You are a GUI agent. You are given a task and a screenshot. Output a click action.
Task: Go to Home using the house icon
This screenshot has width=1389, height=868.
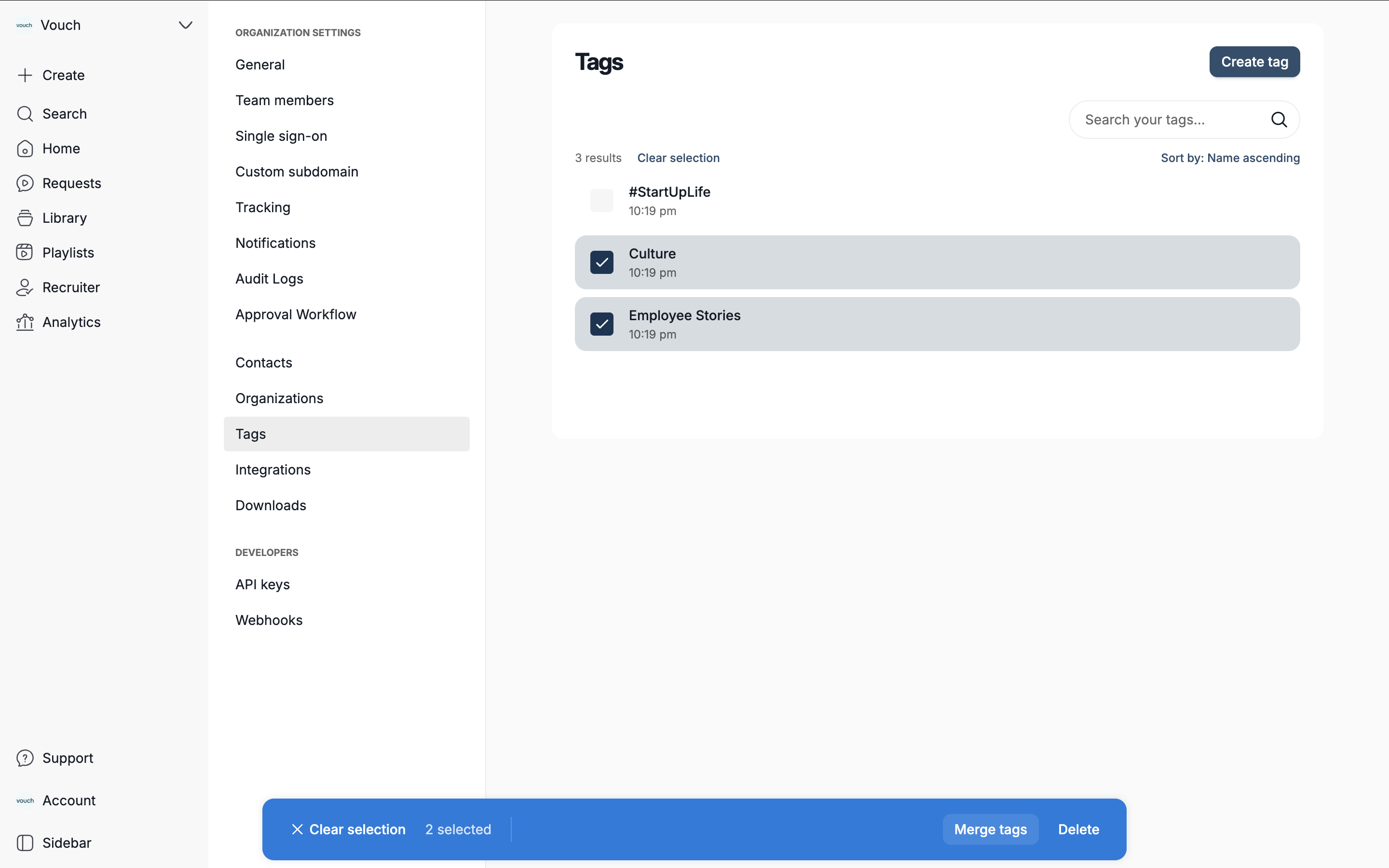(25, 149)
